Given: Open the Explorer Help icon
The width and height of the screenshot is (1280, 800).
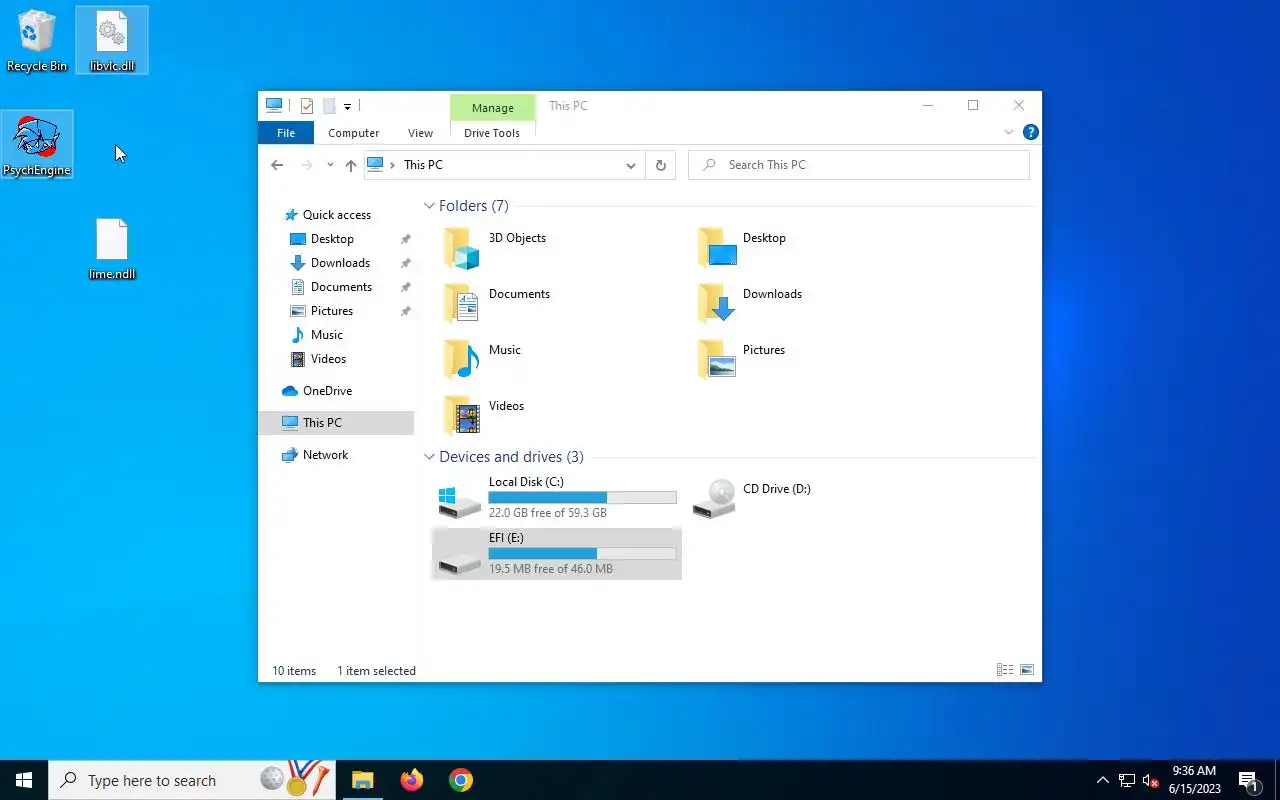Looking at the screenshot, I should tap(1031, 132).
